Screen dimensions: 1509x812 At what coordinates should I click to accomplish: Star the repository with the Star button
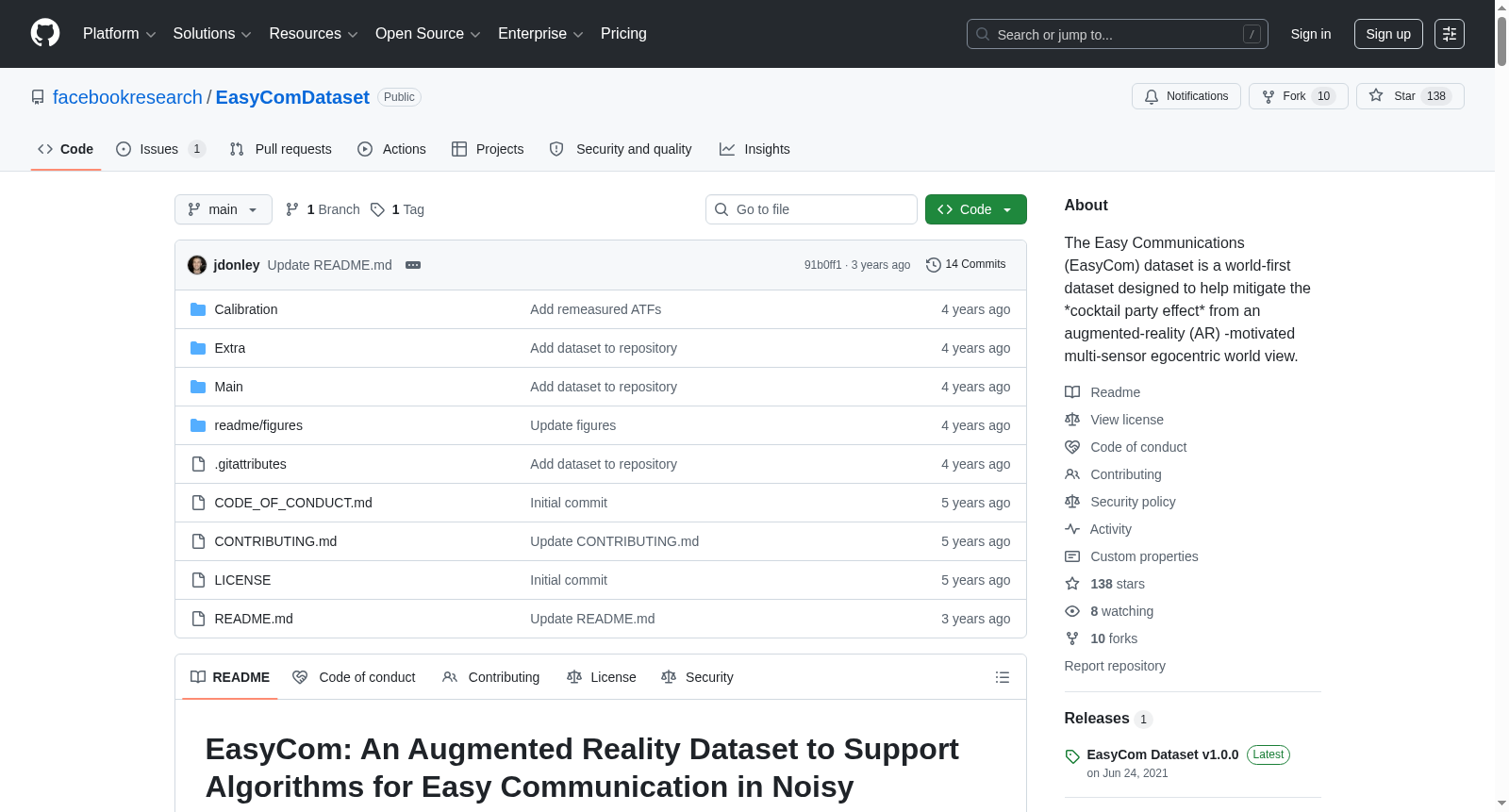pyautogui.click(x=1410, y=96)
